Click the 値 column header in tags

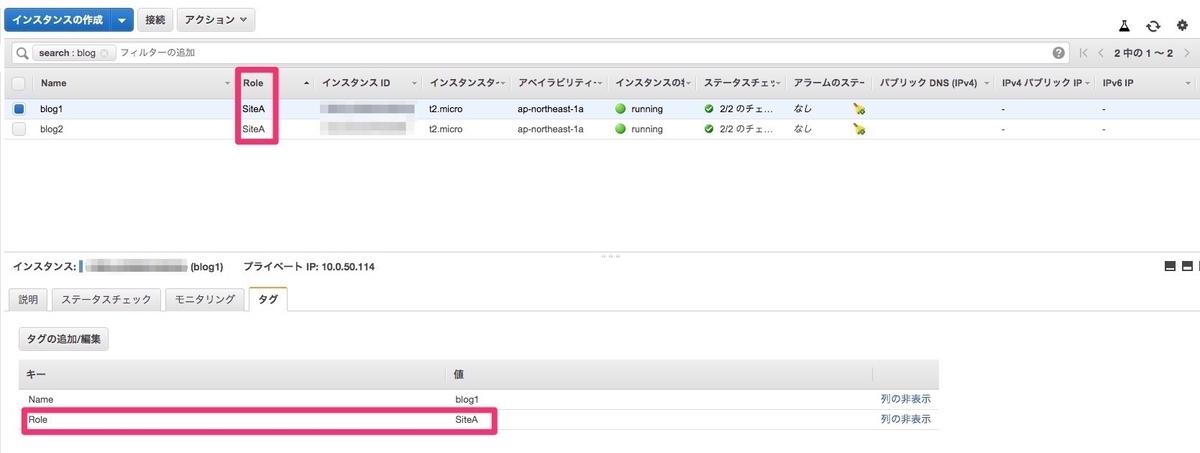pos(459,374)
